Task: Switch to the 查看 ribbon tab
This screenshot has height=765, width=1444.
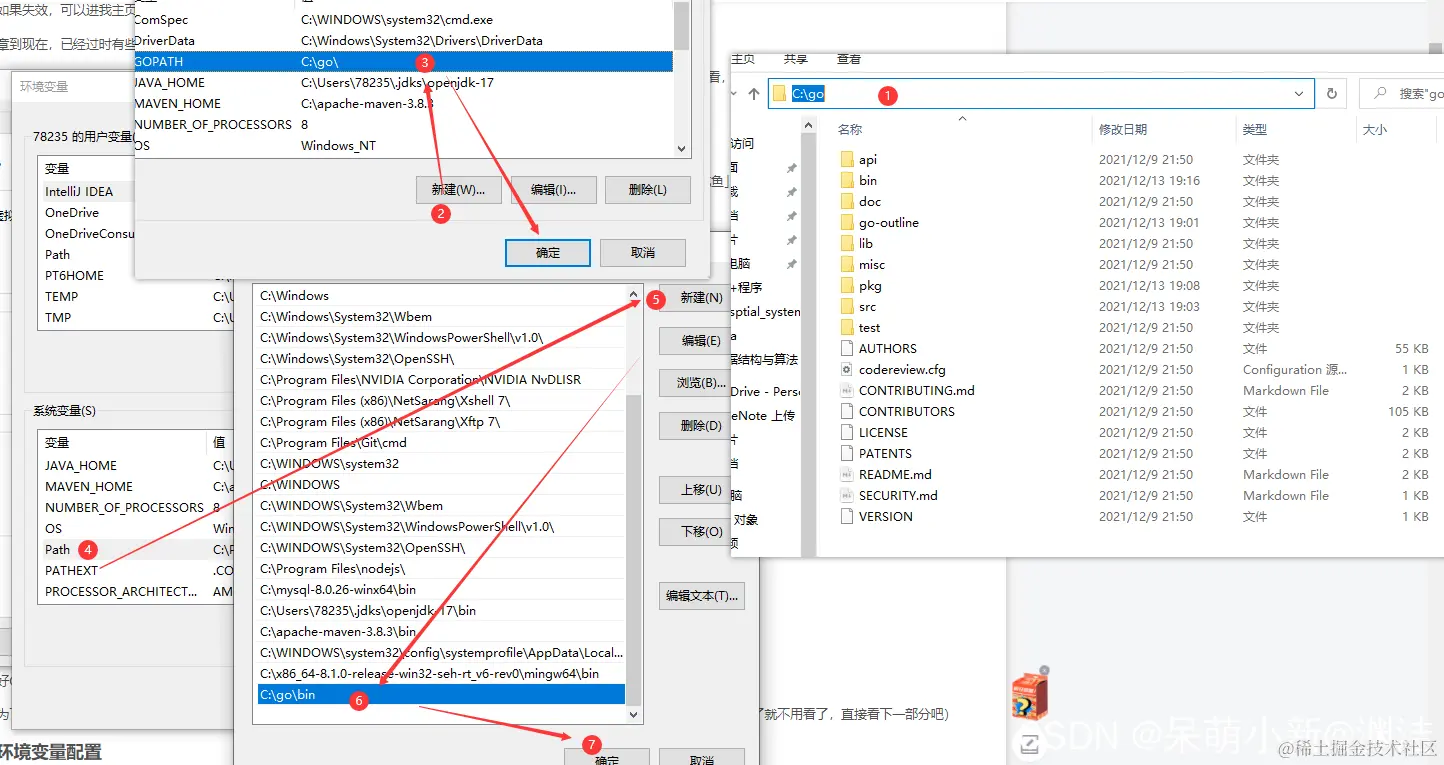Action: click(849, 60)
